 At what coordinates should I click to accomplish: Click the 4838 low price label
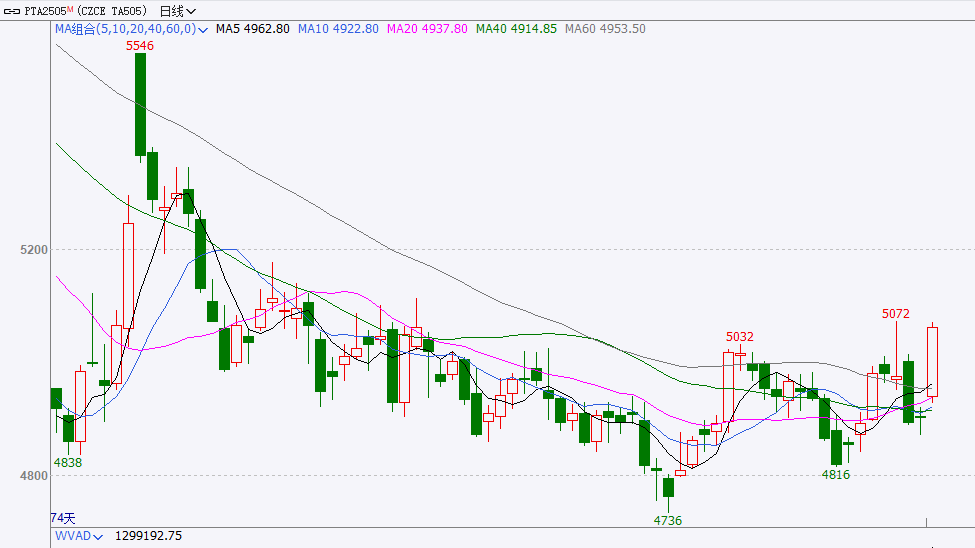click(67, 463)
